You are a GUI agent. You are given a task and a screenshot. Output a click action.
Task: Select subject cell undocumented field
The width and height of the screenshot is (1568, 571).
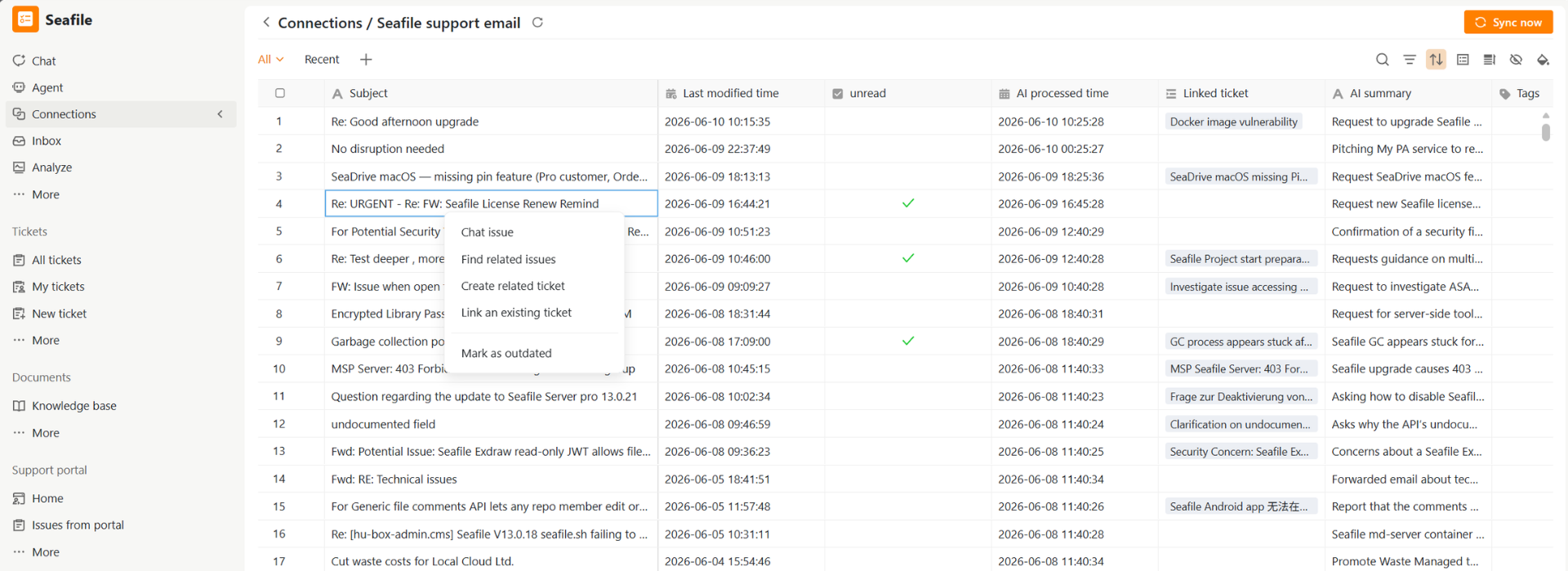click(x=491, y=424)
